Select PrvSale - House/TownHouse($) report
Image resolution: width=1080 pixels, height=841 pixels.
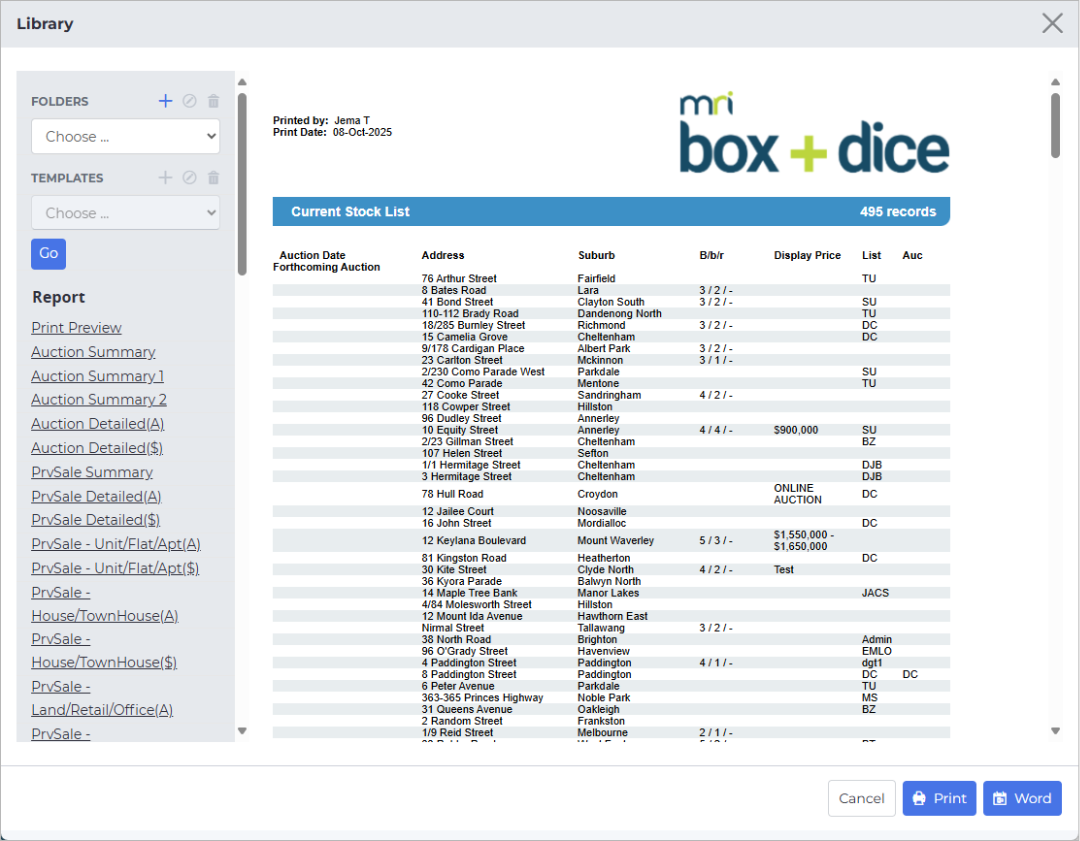[x=104, y=651]
